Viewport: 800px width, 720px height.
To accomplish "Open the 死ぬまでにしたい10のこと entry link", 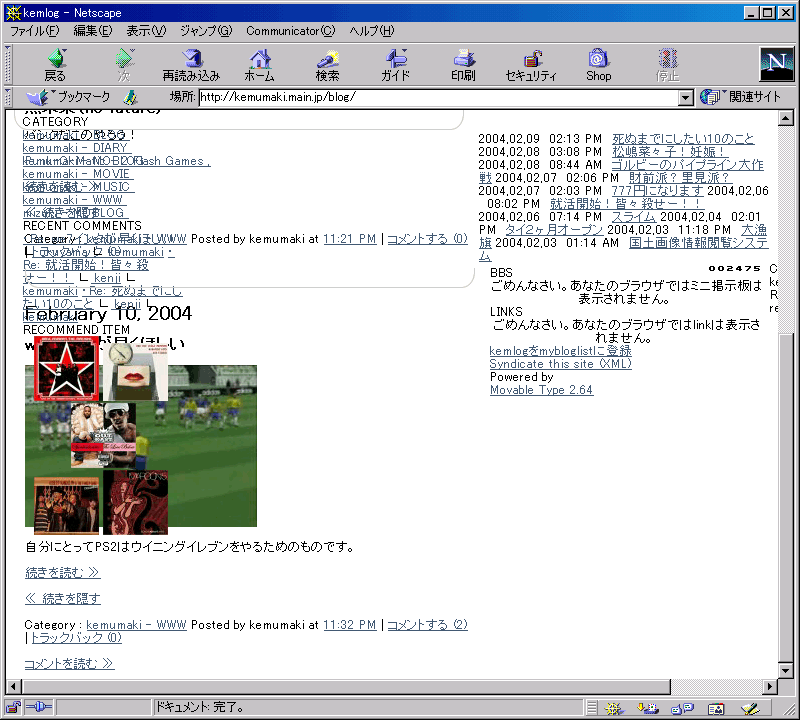I will (683, 139).
